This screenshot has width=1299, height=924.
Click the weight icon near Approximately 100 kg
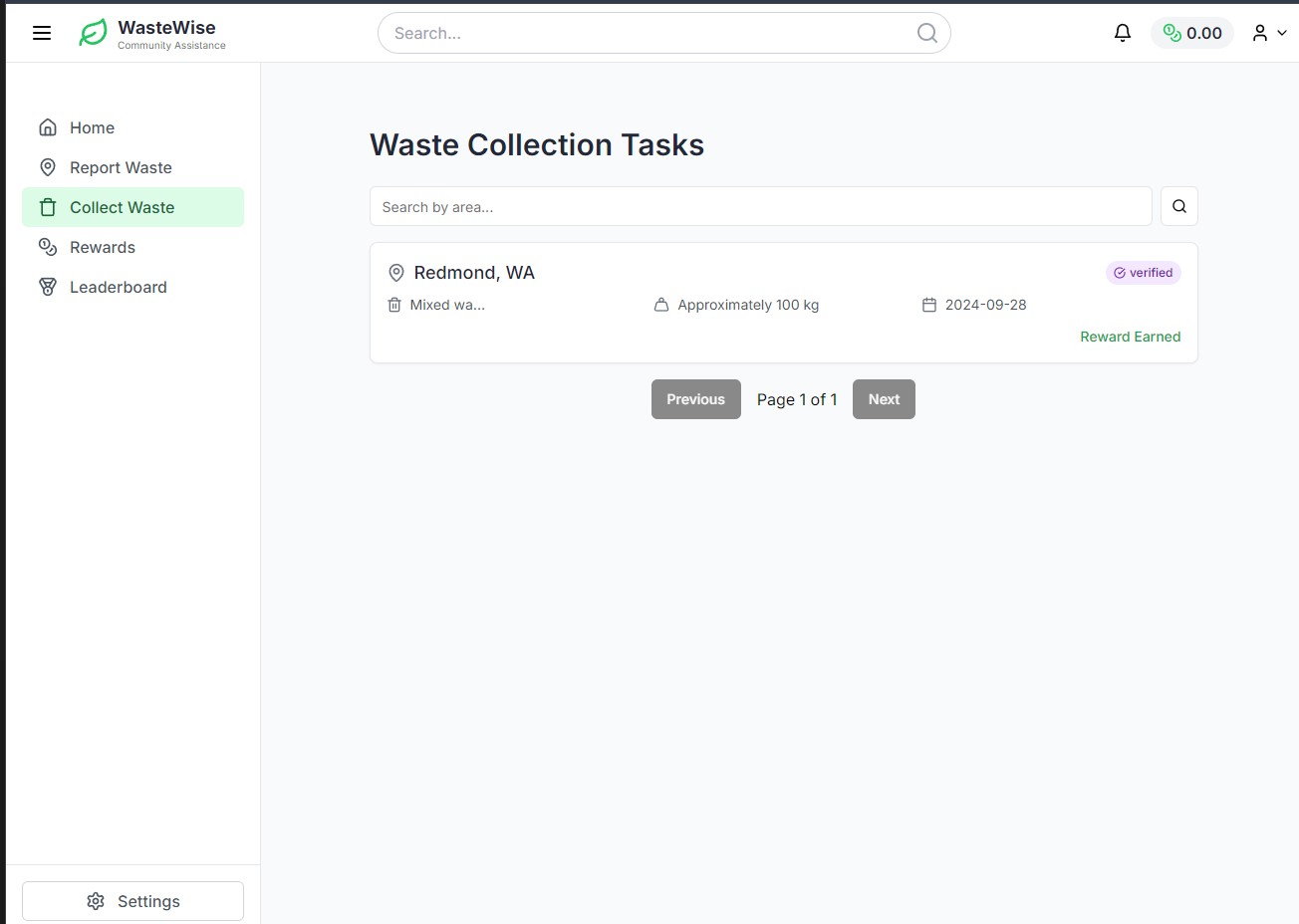pyautogui.click(x=660, y=305)
